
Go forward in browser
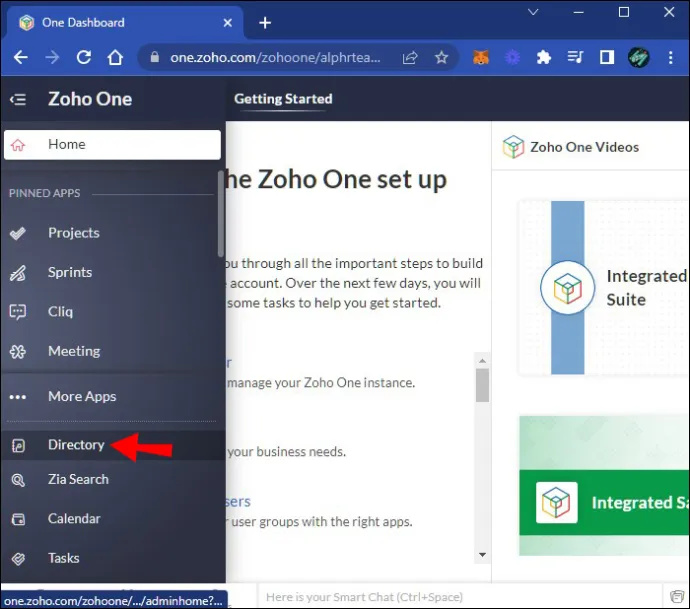pos(52,57)
